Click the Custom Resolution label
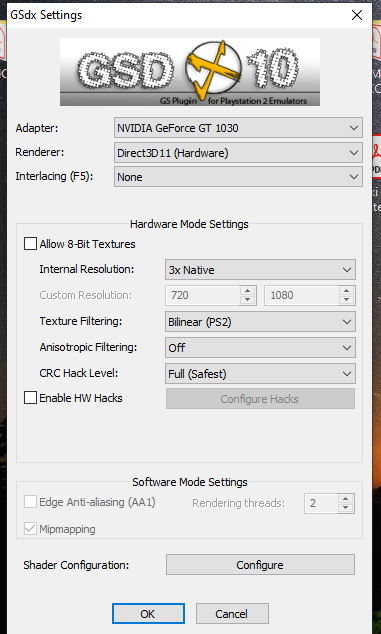Screen dimensions: 381x634 pyautogui.click(x=86, y=295)
